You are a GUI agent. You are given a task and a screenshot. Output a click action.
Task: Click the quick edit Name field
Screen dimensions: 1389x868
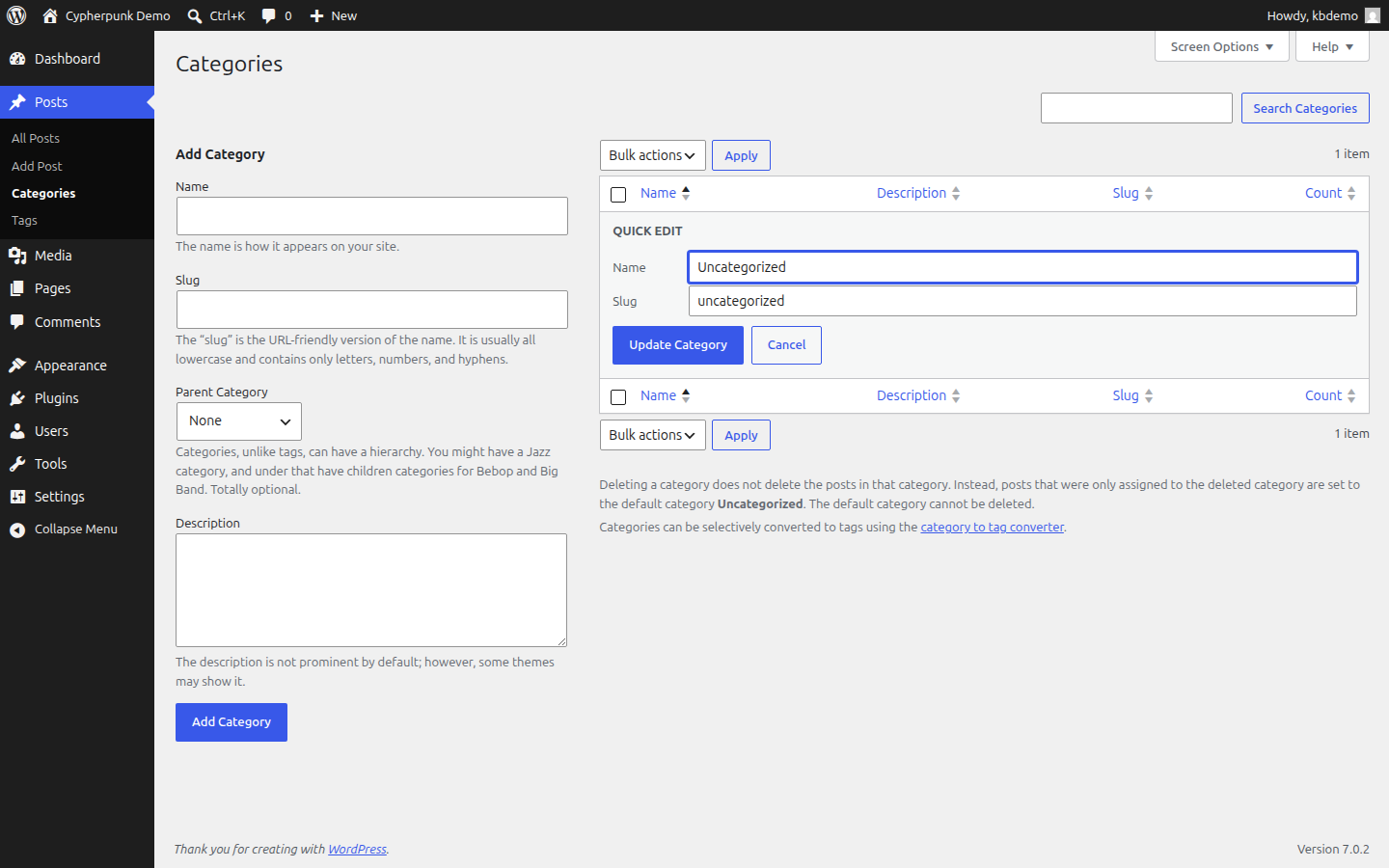[x=1022, y=267]
